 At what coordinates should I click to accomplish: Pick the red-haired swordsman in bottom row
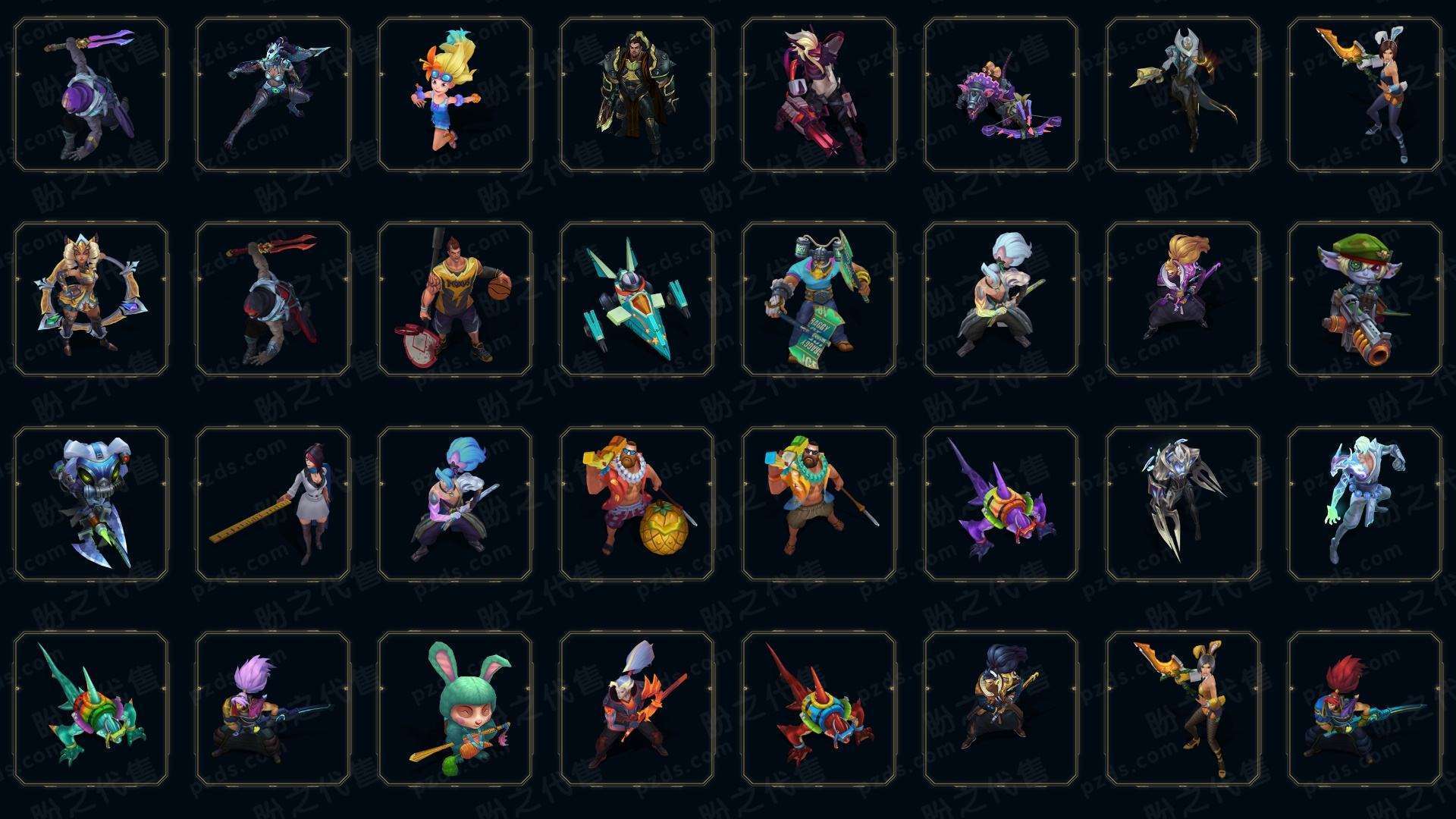pyautogui.click(x=1365, y=708)
